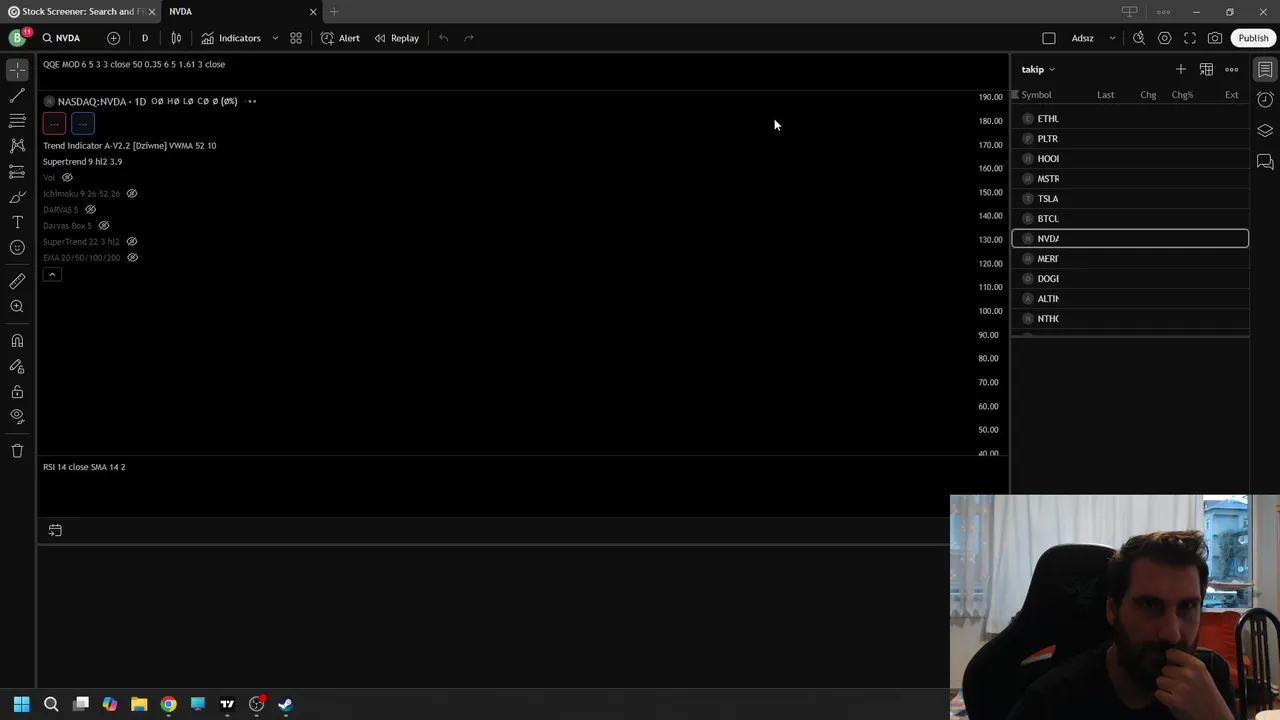Enter fullscreen mode
The image size is (1280, 720).
pos(1190,38)
